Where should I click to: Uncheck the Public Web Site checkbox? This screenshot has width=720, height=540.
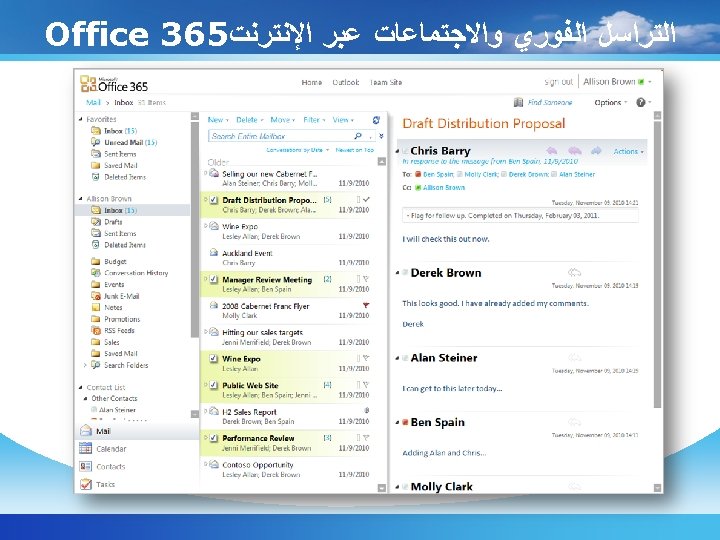[x=214, y=385]
